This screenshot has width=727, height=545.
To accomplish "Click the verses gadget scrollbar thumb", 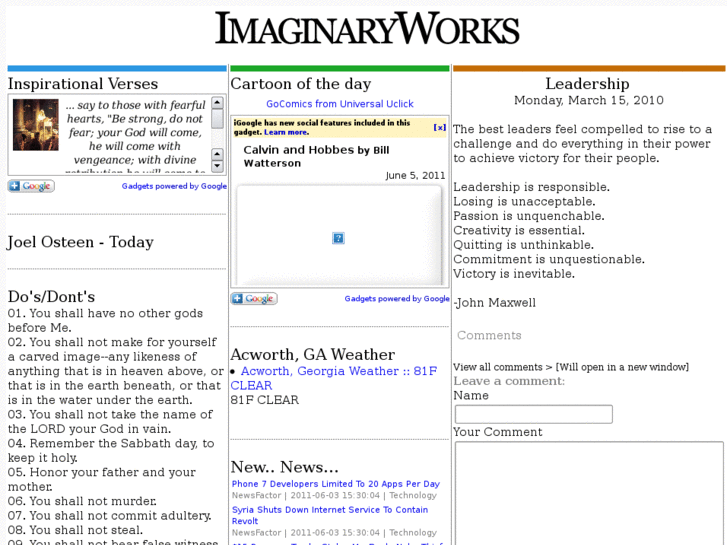I will pyautogui.click(x=217, y=119).
